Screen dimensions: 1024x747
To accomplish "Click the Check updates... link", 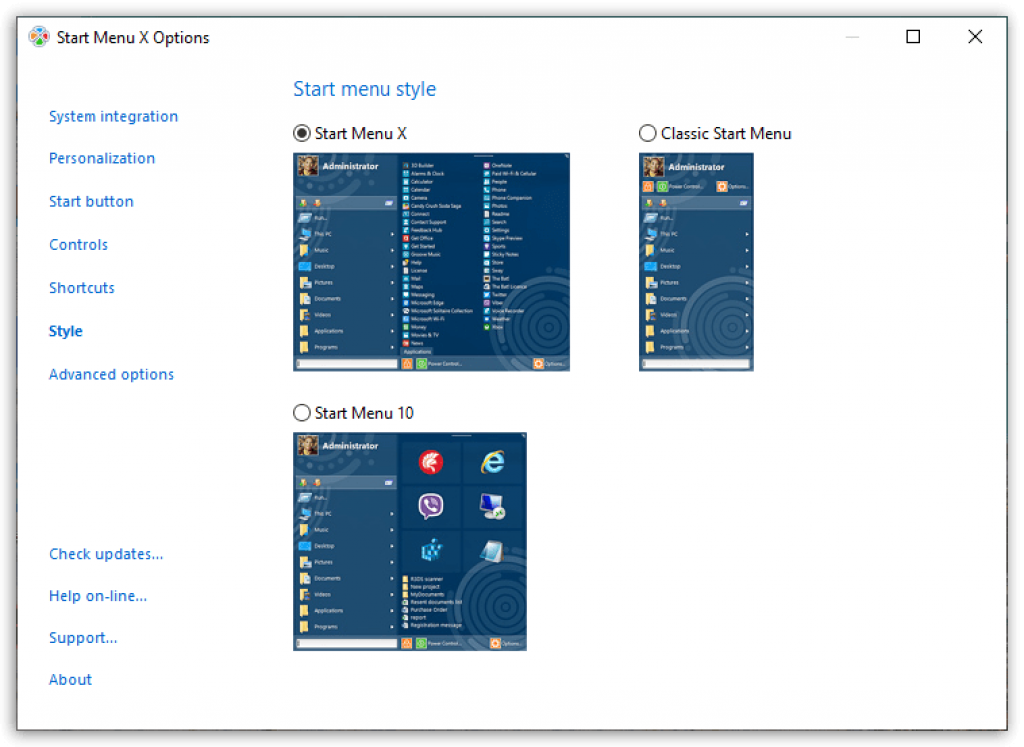I will [106, 554].
